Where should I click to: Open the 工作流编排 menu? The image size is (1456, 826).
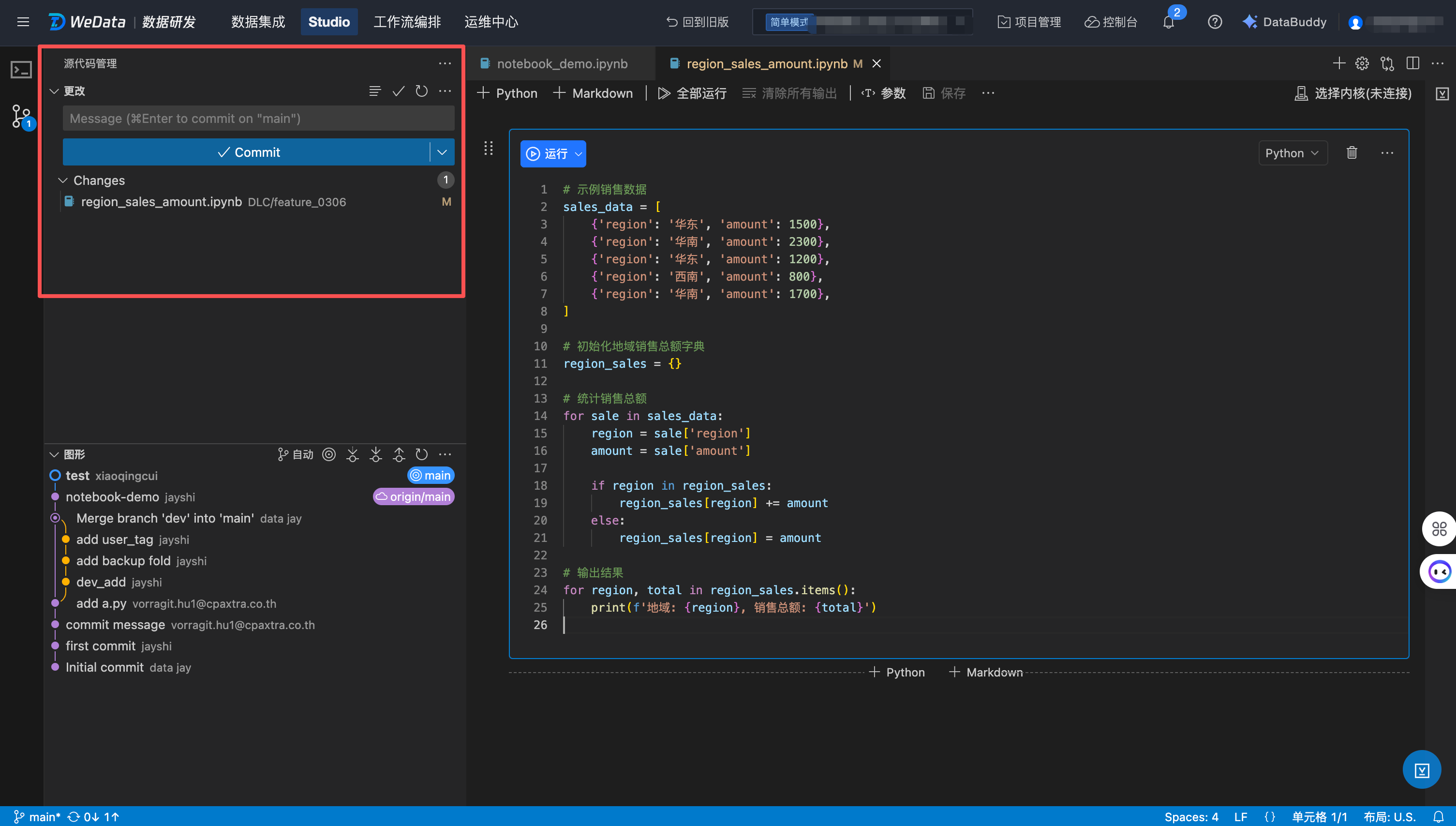tap(406, 22)
